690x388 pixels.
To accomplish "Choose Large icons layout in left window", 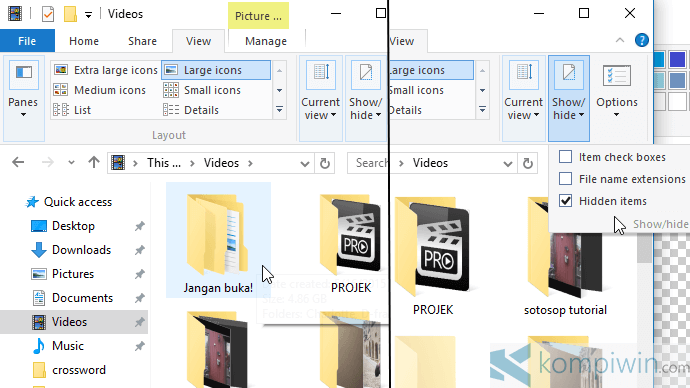I will click(216, 70).
